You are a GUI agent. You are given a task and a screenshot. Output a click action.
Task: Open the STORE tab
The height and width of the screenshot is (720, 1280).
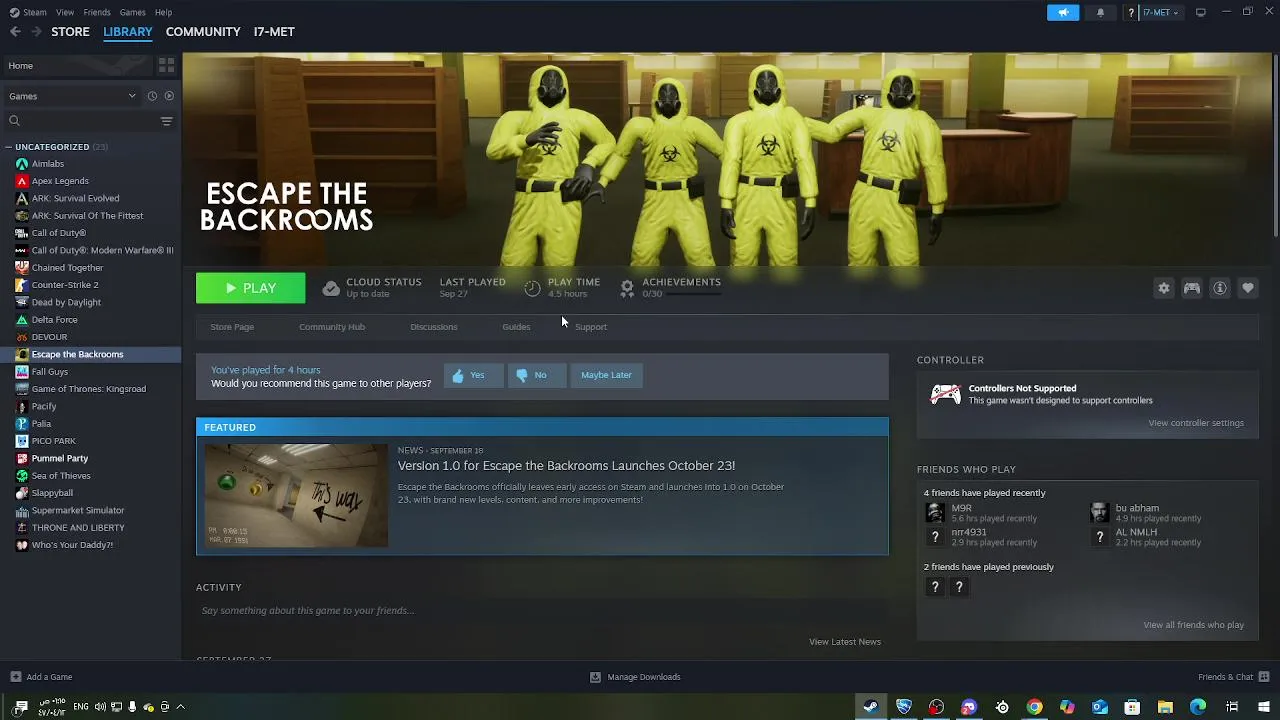[70, 32]
